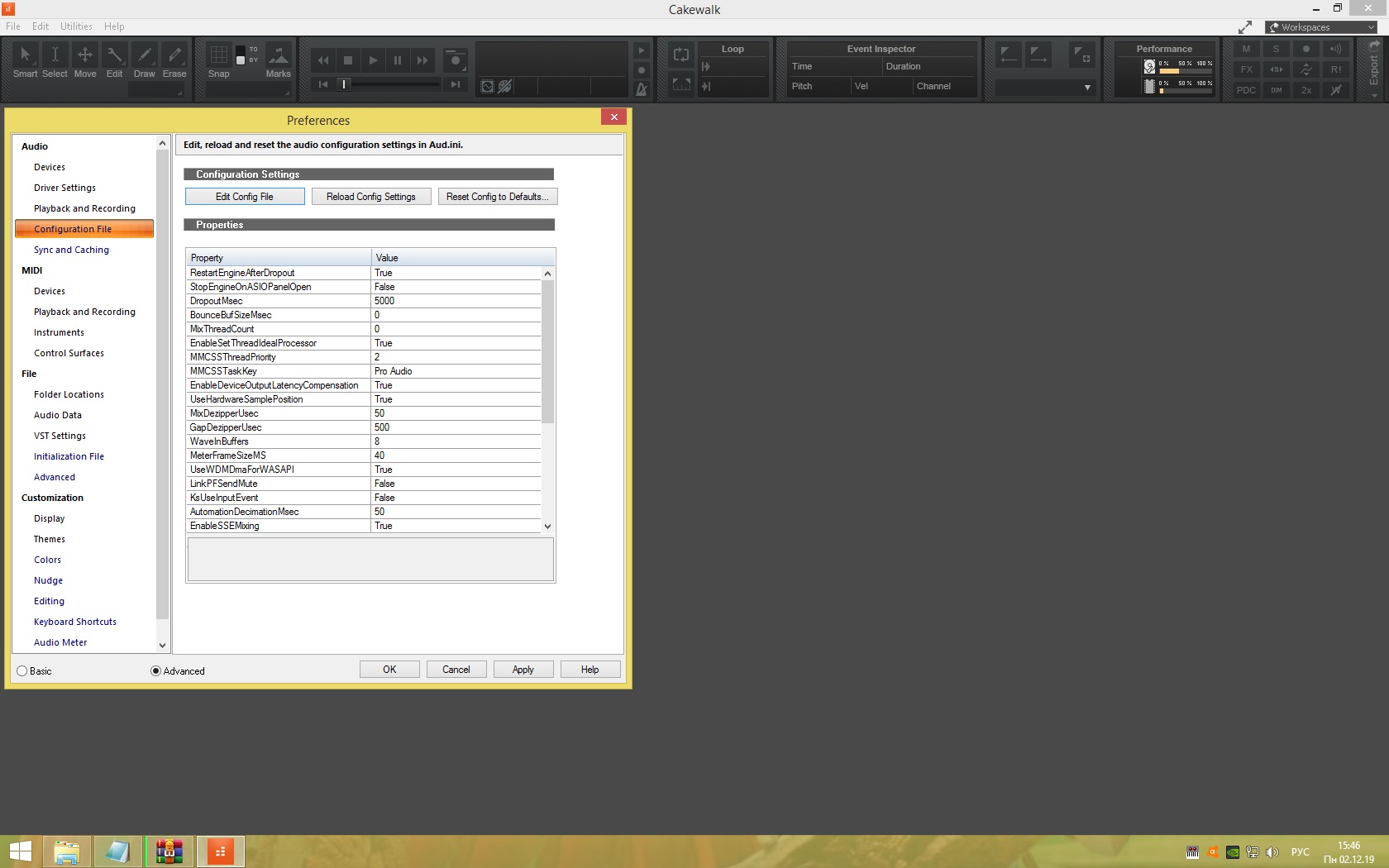Viewport: 1389px width, 868px height.
Task: Toggle the Loop on/off button
Action: [x=681, y=55]
